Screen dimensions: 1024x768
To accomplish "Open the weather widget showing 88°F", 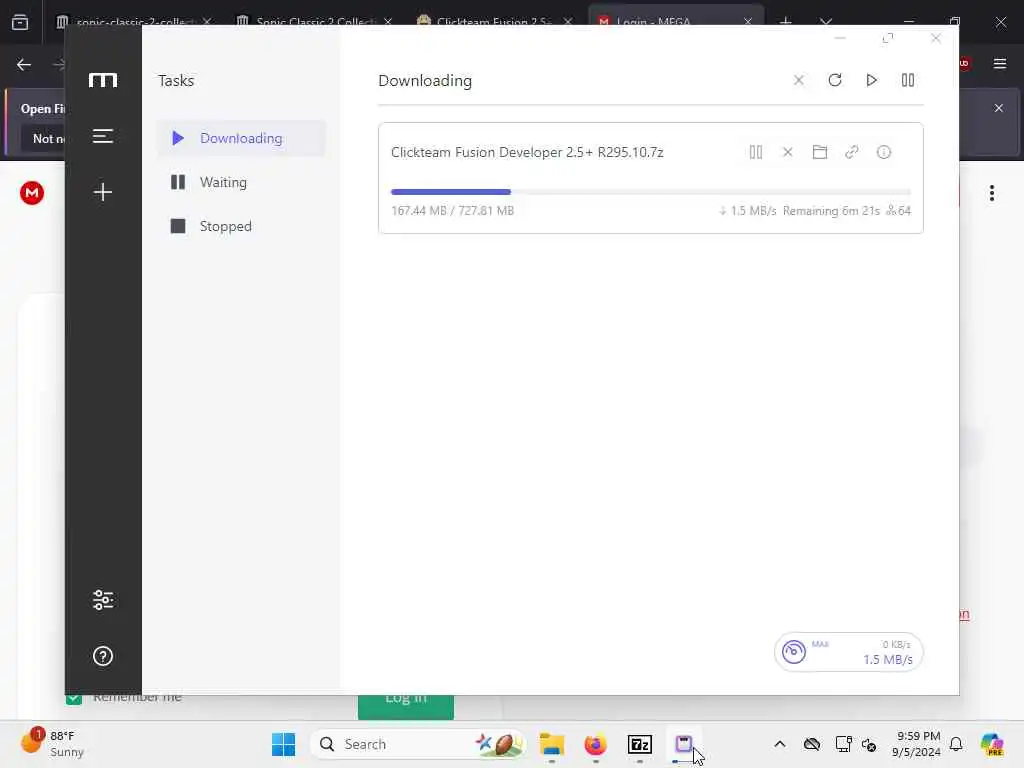I will [x=52, y=743].
